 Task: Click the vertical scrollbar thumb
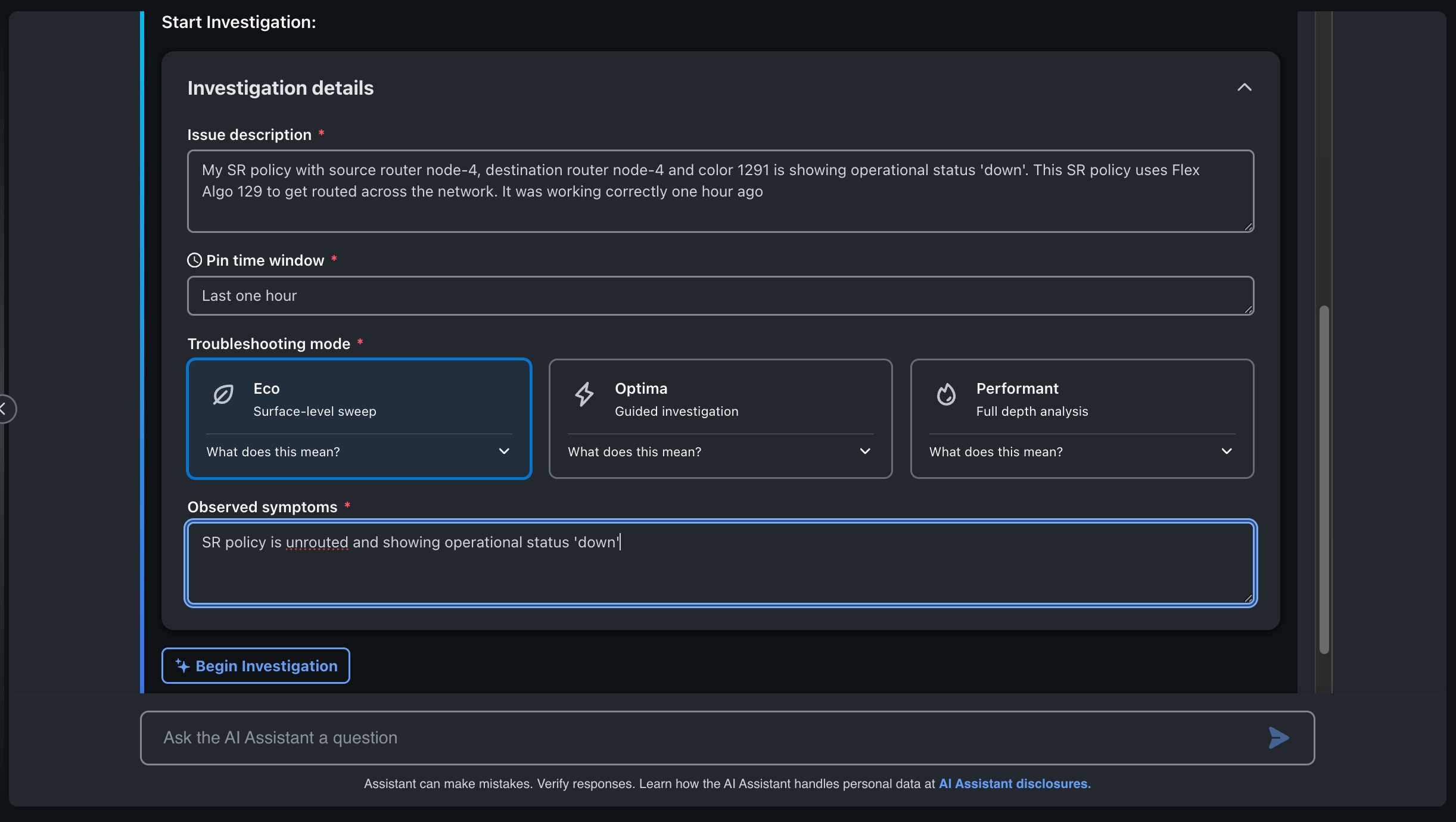pos(1324,479)
